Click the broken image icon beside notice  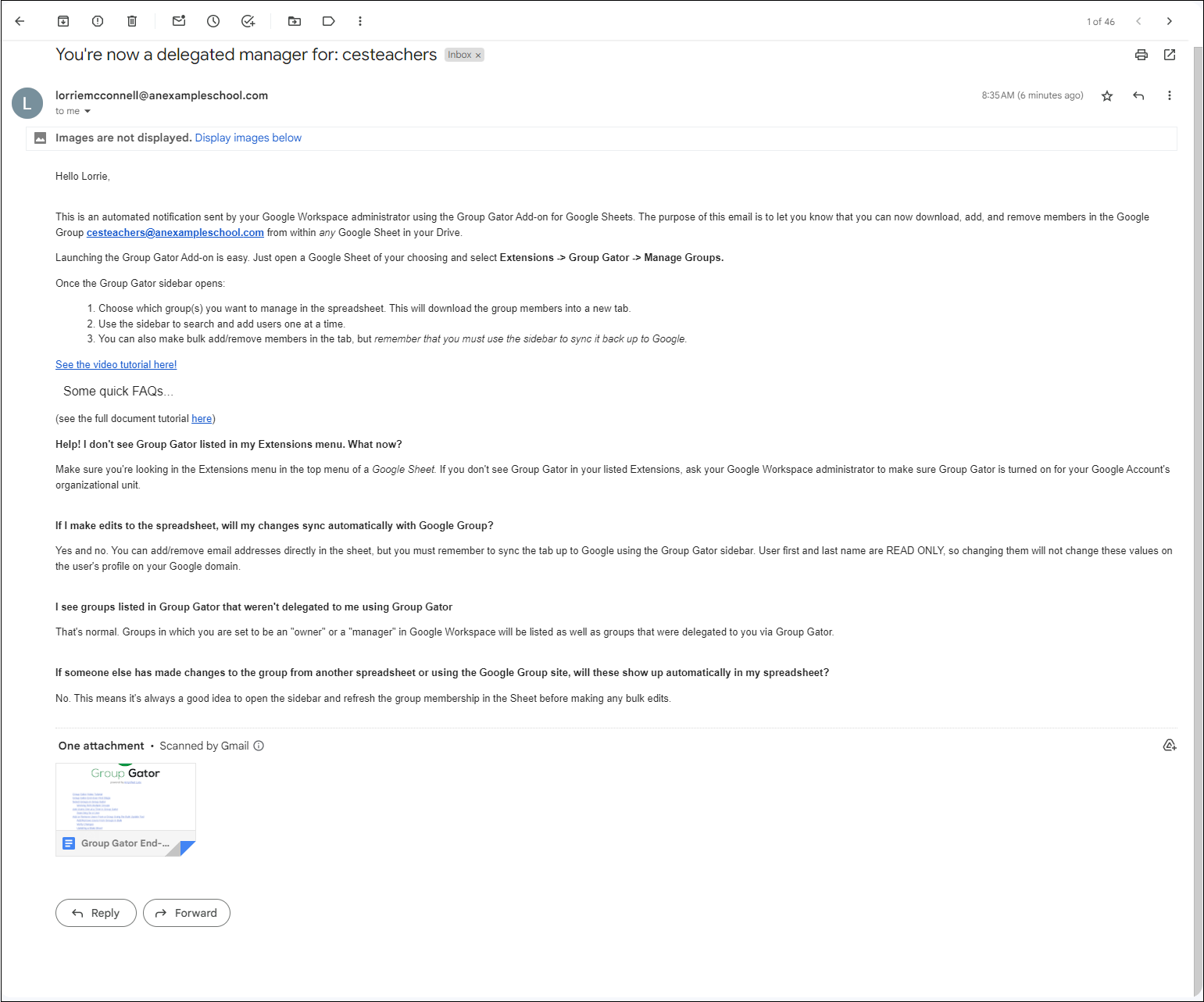click(40, 138)
